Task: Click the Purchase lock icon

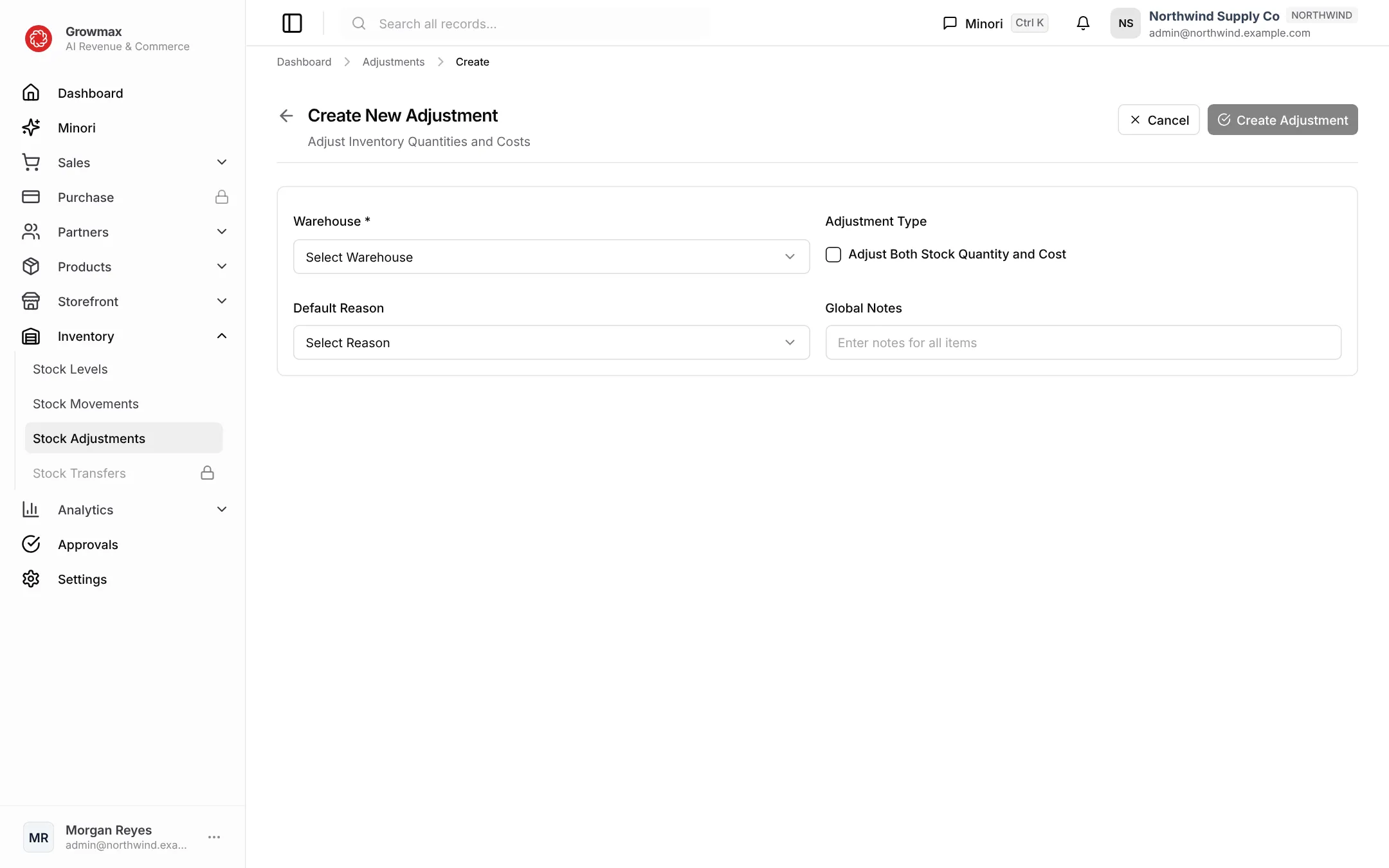Action: point(222,197)
